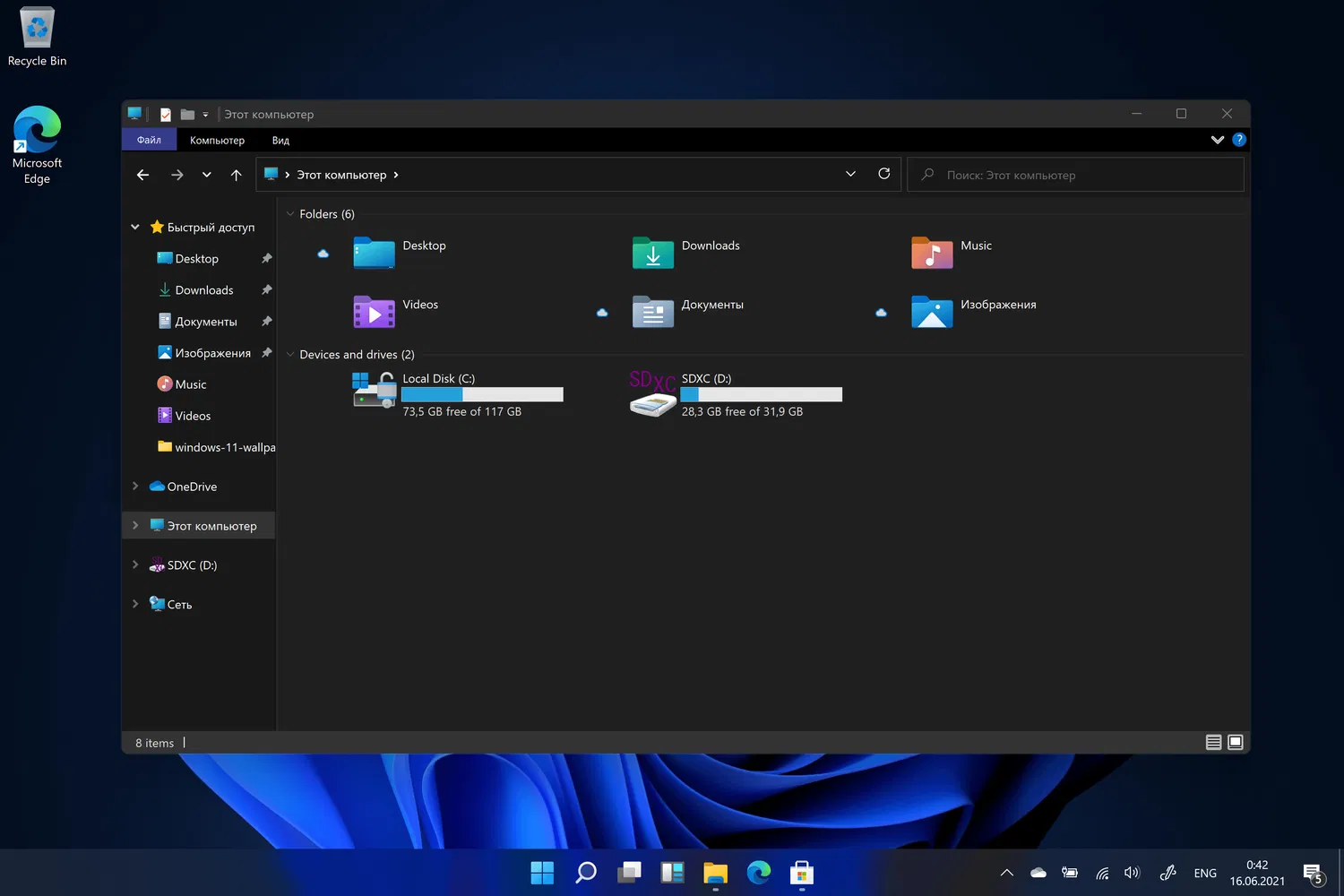Select Music in the navigation pane
Viewport: 1344px width, 896px height.
[190, 384]
